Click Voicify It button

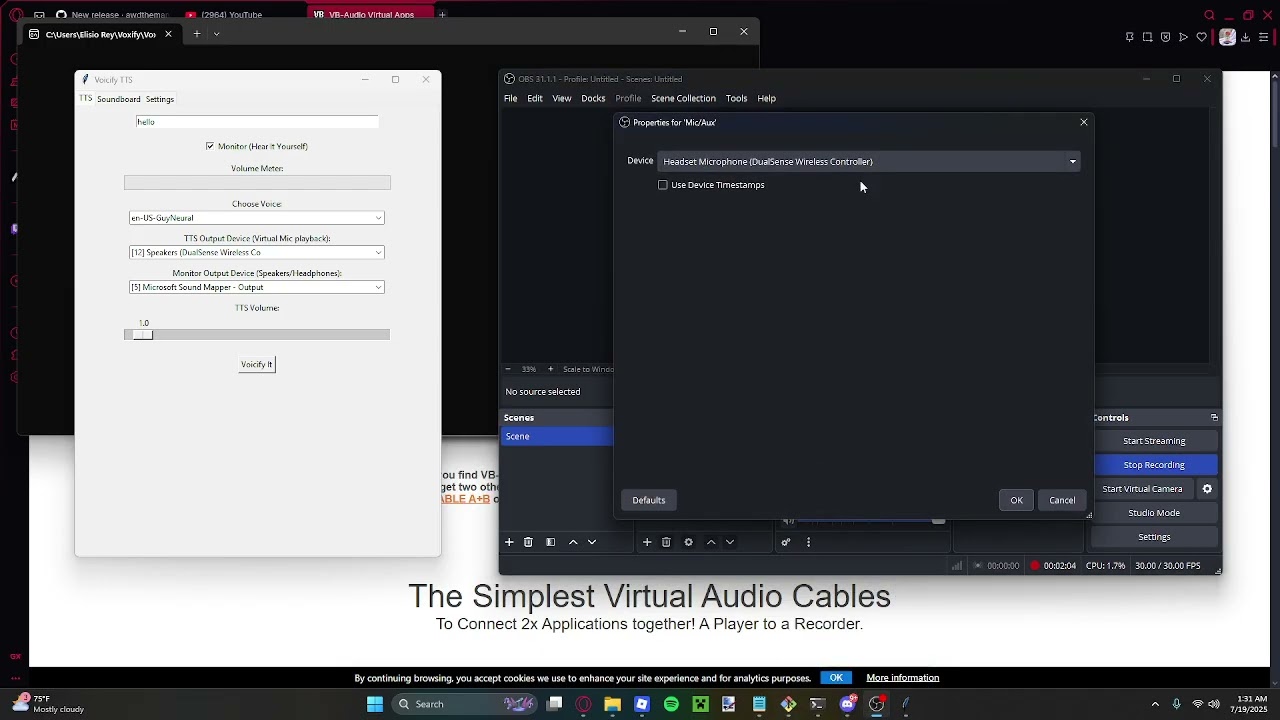click(257, 364)
